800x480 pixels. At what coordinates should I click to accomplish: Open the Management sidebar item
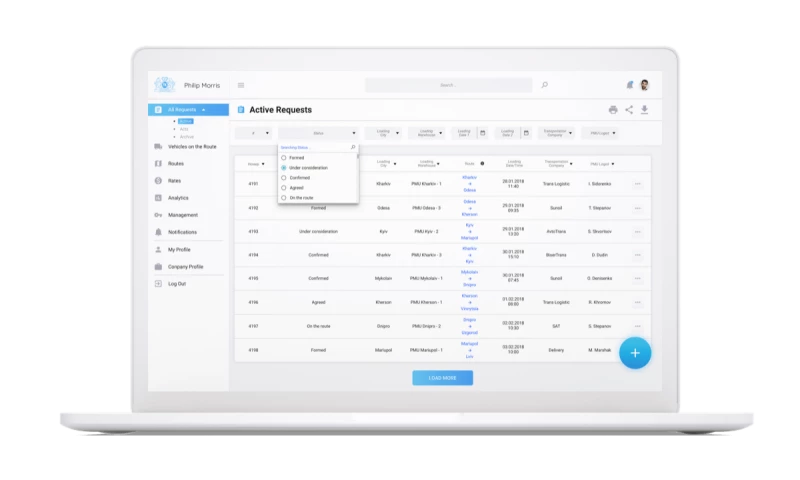tap(183, 215)
